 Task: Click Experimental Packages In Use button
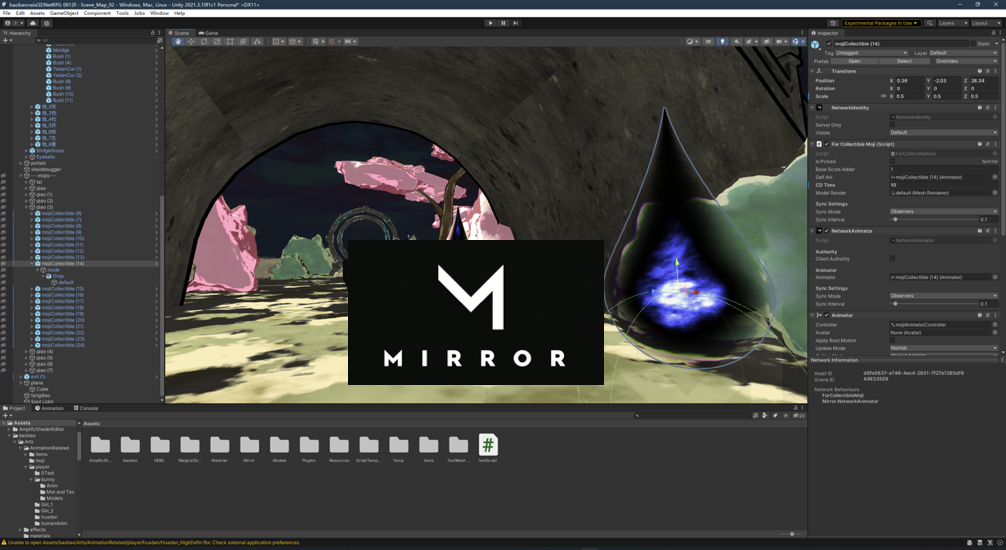pyautogui.click(x=881, y=23)
